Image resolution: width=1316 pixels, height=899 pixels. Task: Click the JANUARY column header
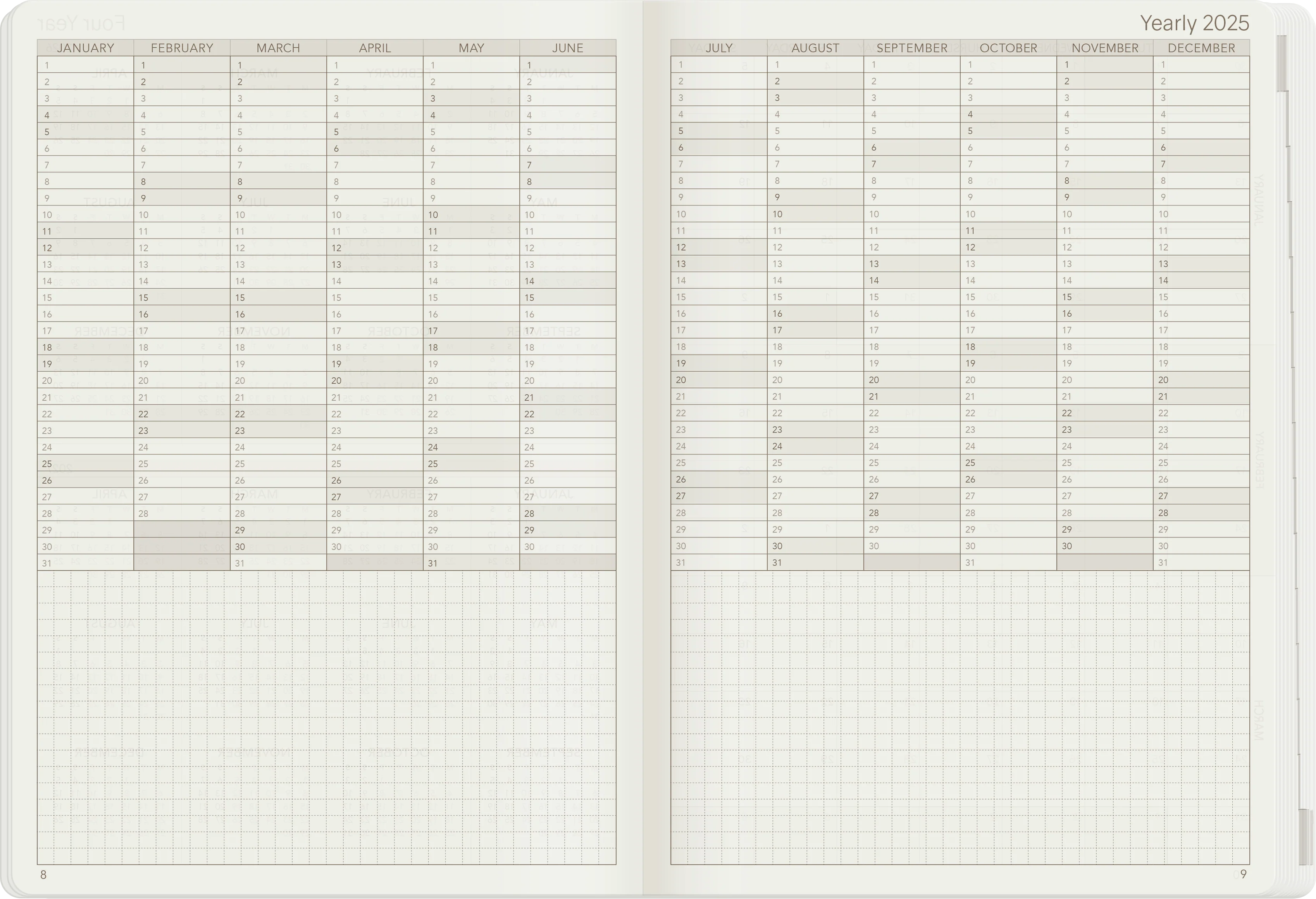tap(86, 48)
